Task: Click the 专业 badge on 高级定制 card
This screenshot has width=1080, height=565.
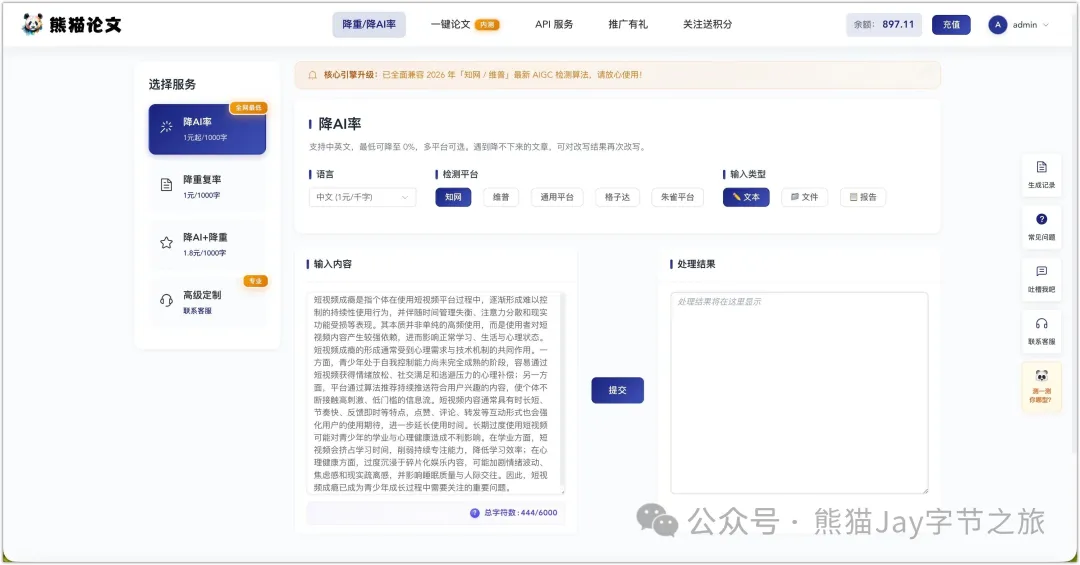Action: (255, 281)
